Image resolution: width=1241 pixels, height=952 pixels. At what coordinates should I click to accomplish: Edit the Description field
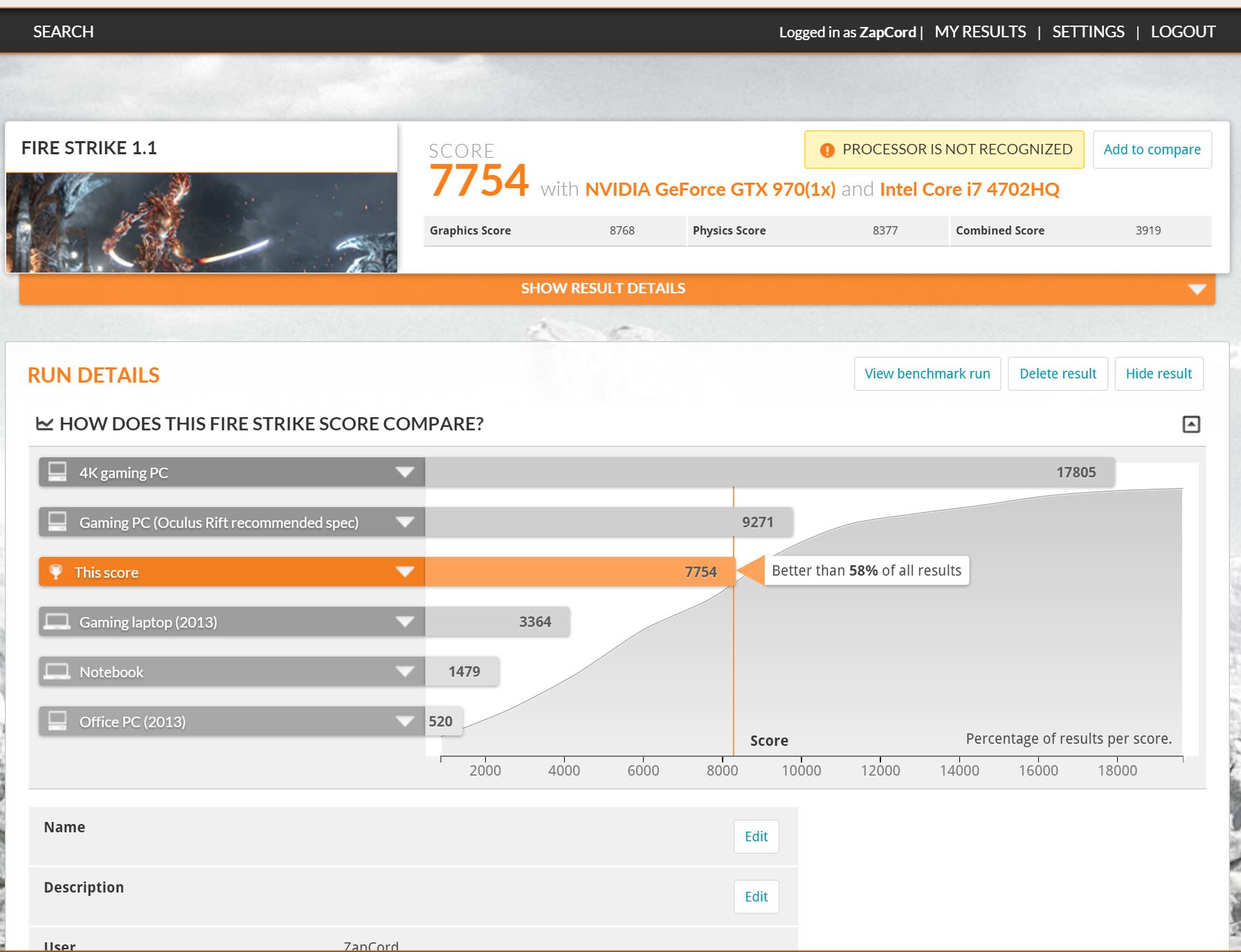coord(756,897)
